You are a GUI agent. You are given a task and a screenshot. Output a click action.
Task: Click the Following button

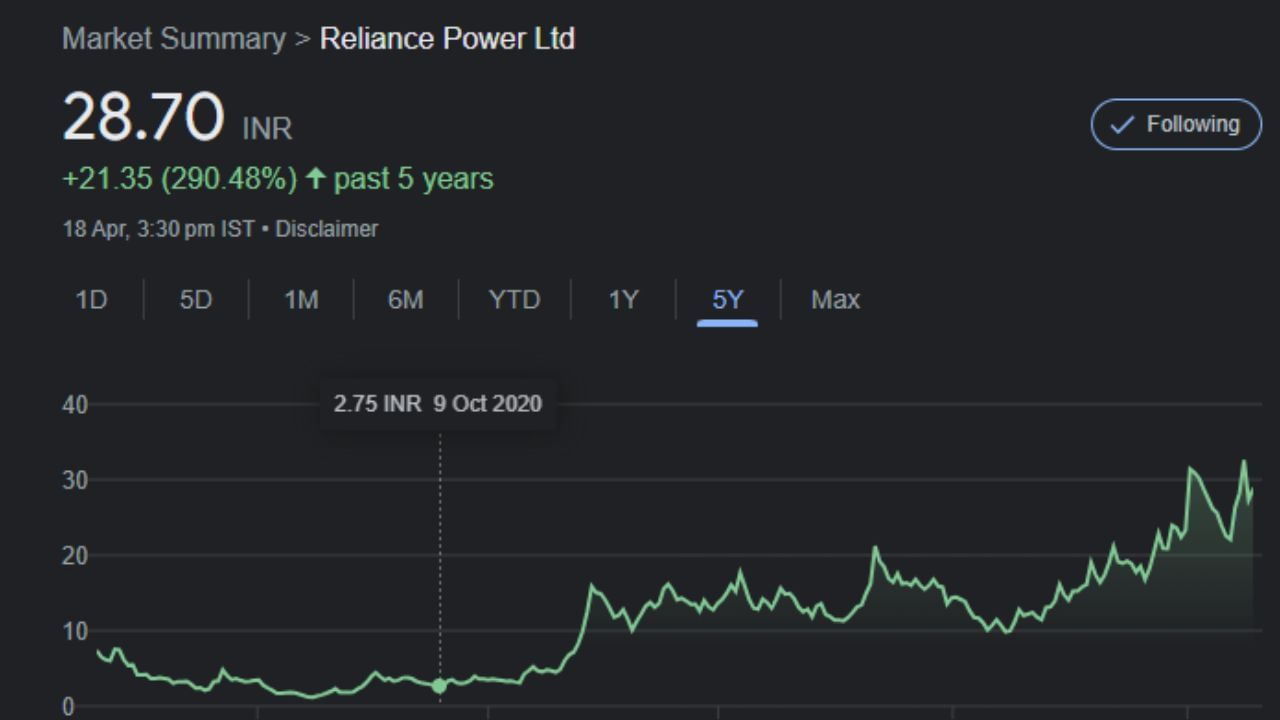[x=1176, y=124]
